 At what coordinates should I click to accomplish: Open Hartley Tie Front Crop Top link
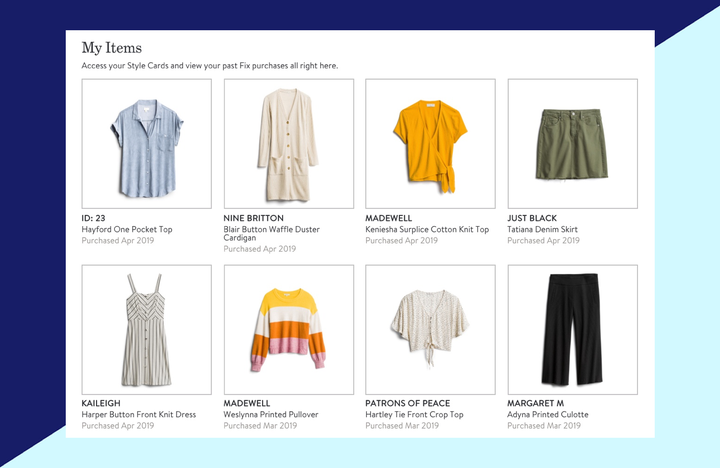pos(414,414)
